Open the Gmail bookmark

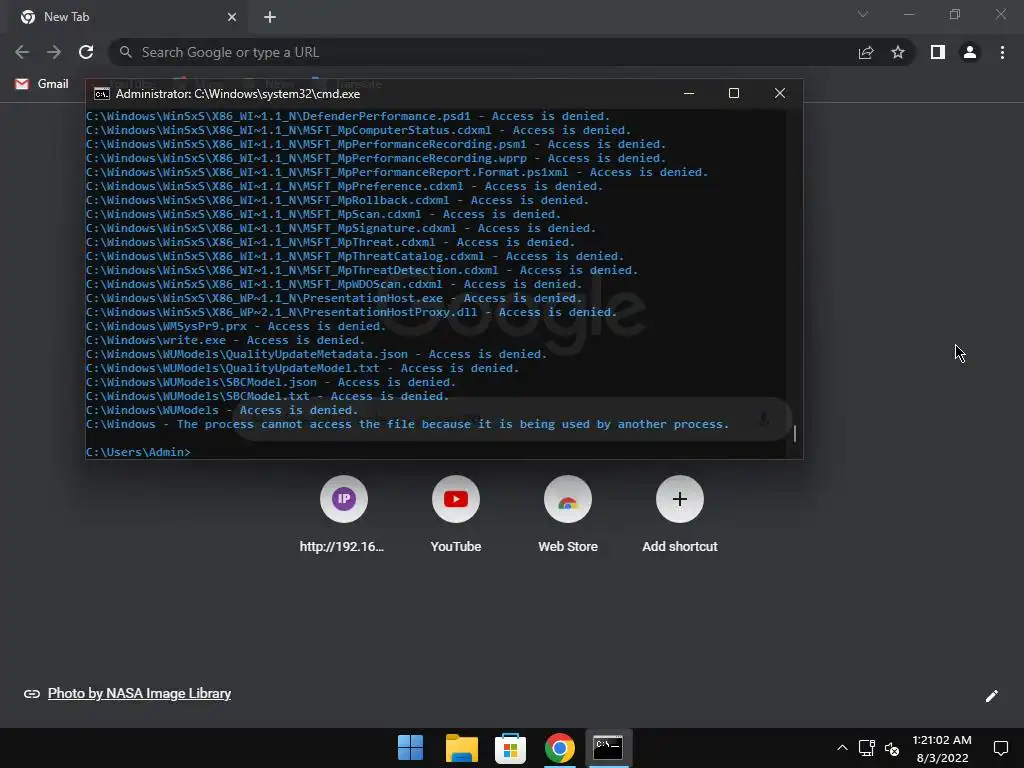pyautogui.click(x=42, y=84)
